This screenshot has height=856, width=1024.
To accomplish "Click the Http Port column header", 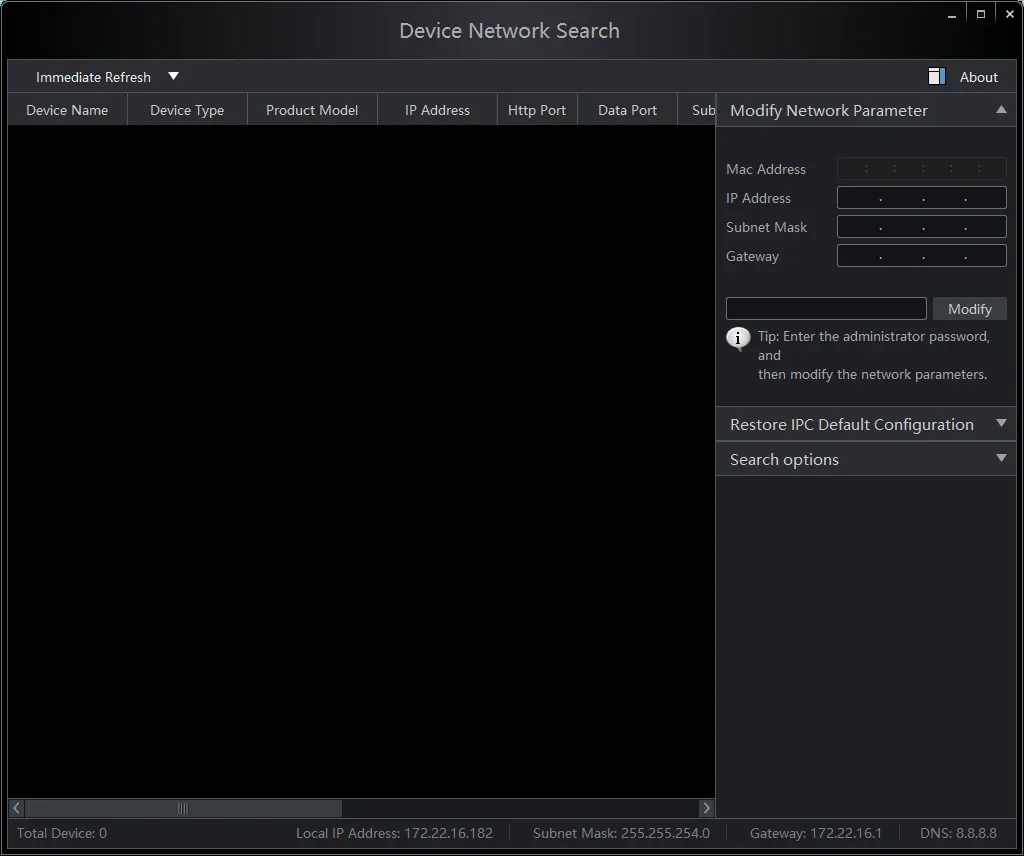I will click(537, 110).
